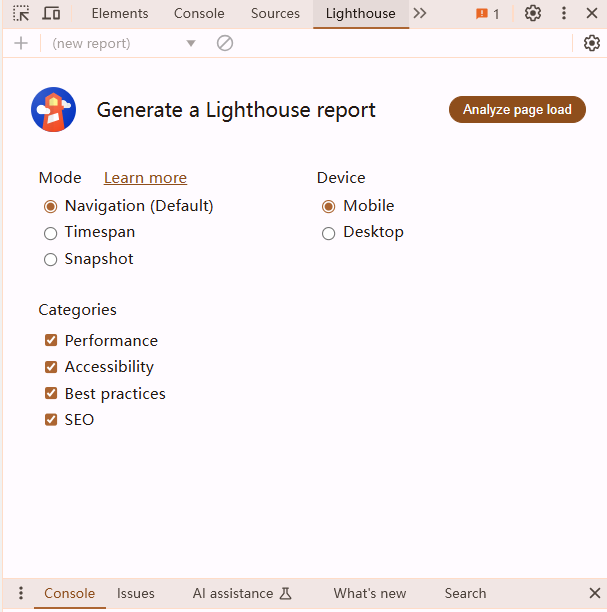Select the Lighthouse tab
This screenshot has height=612, width=607.
coord(361,14)
